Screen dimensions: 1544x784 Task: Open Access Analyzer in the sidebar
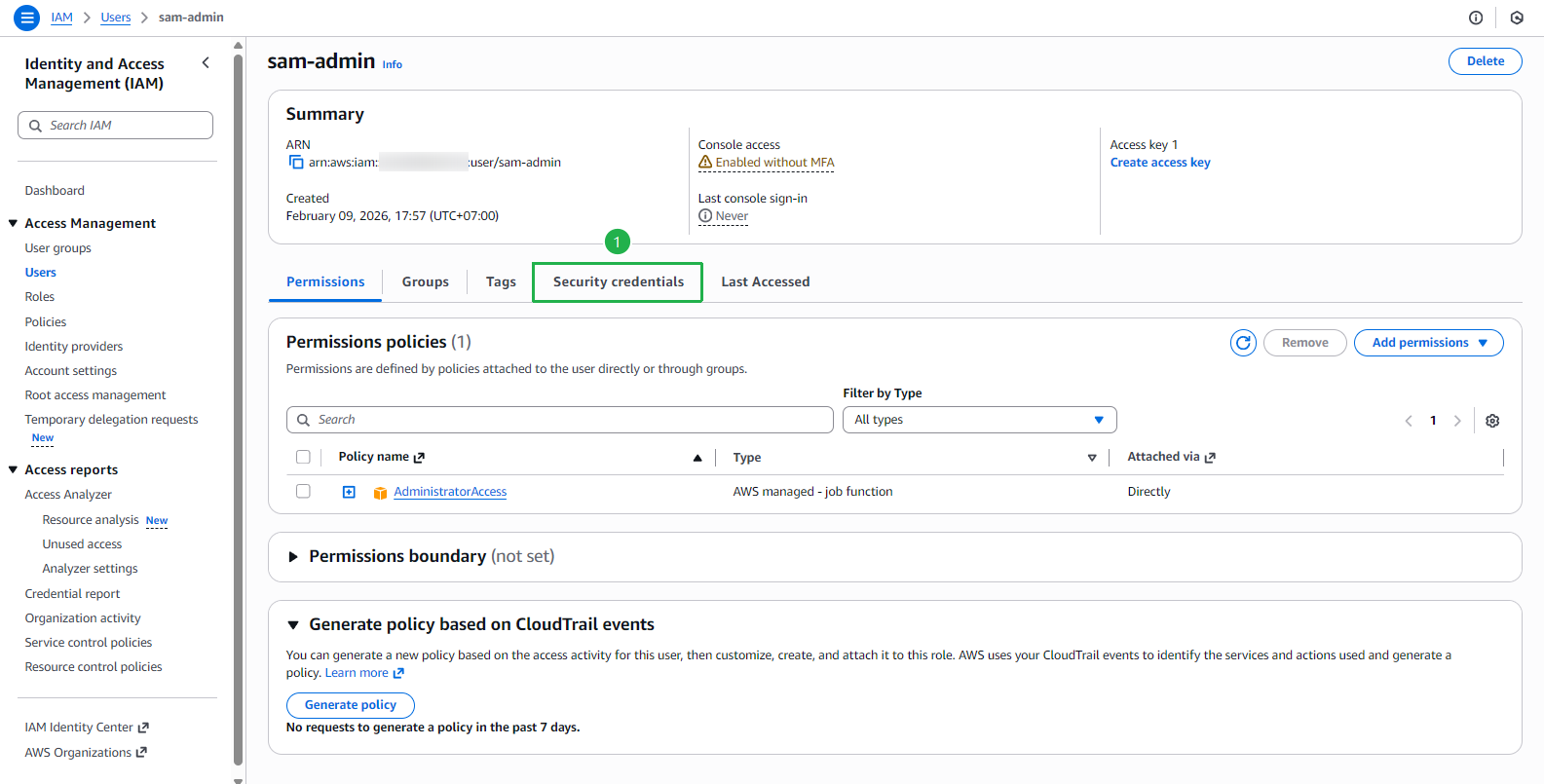click(x=68, y=495)
